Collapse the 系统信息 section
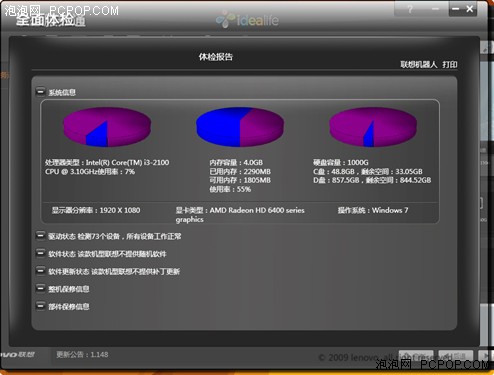The height and width of the screenshot is (375, 494). (40, 91)
